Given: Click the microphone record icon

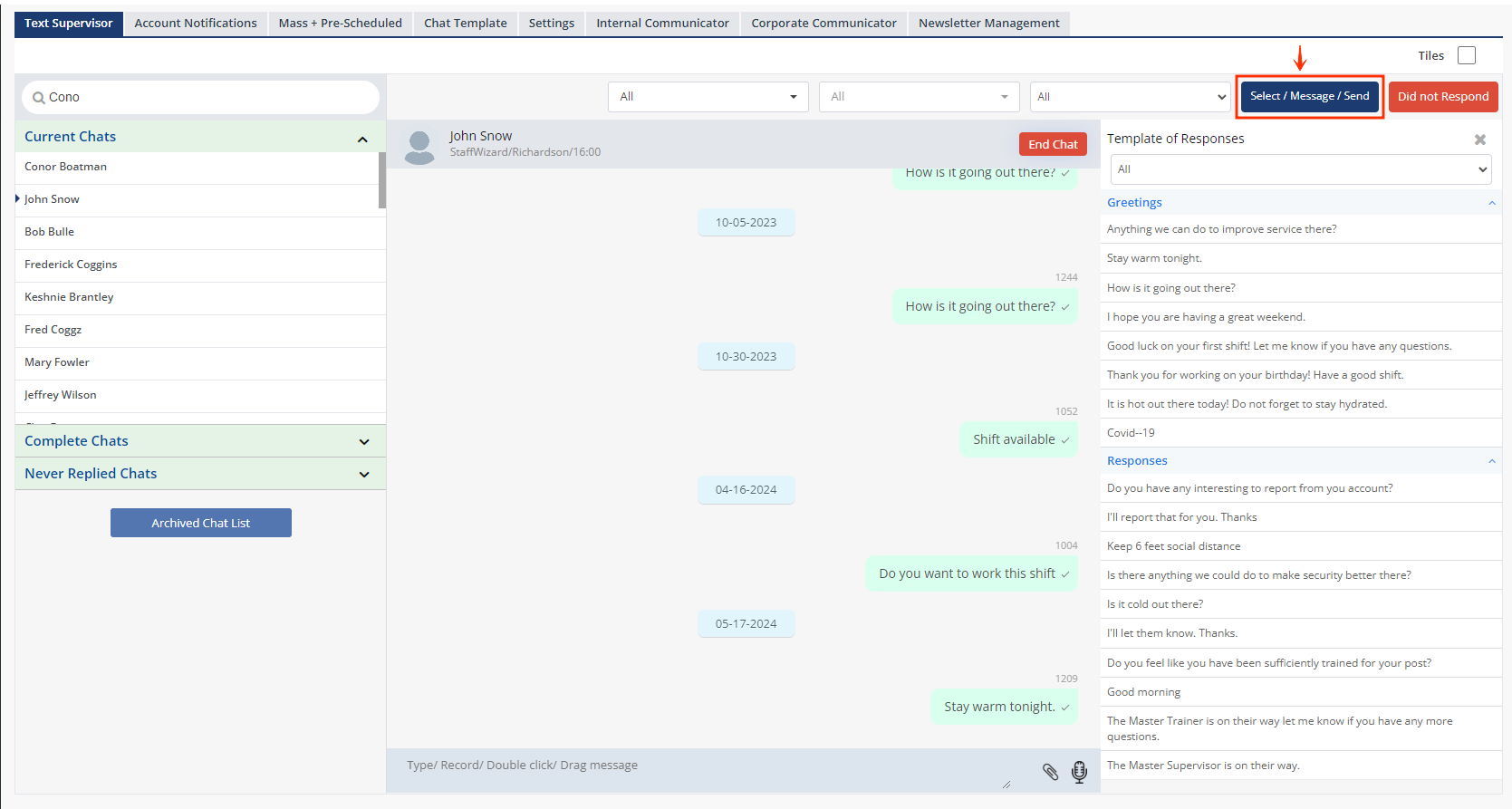Looking at the screenshot, I should coord(1079,772).
